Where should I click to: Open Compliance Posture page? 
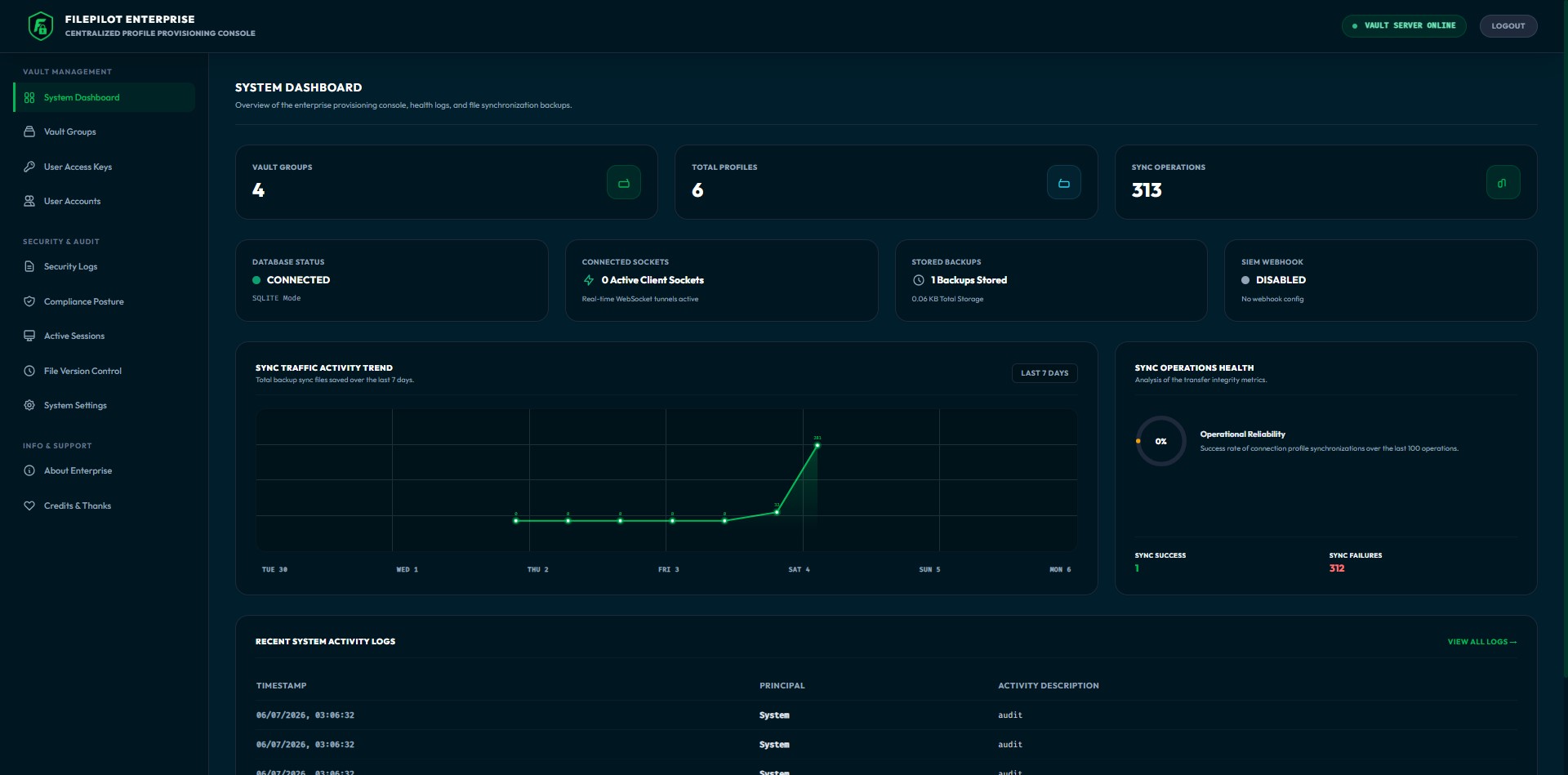coord(105,301)
